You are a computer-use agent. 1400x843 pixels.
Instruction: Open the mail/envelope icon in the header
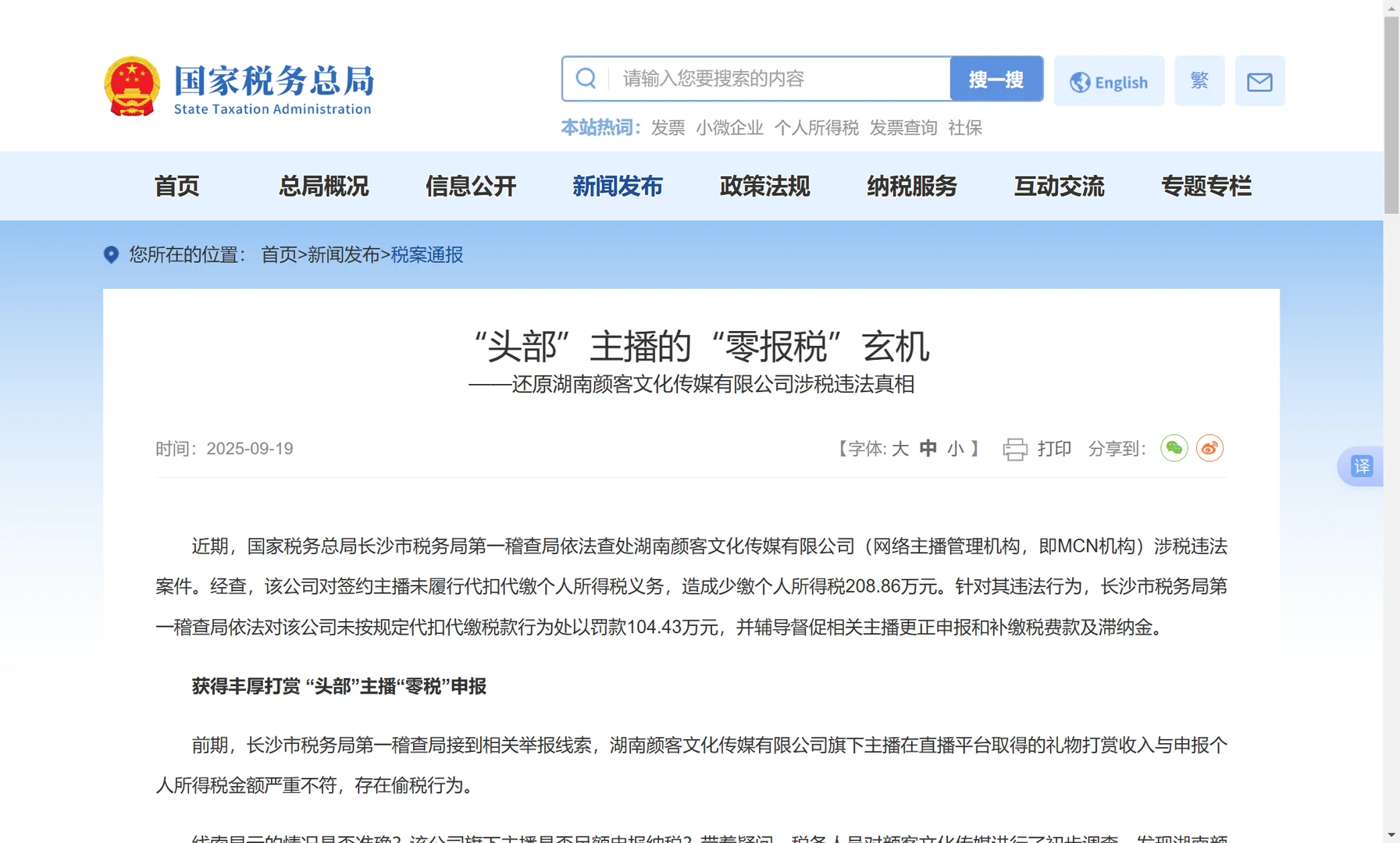pos(1259,80)
